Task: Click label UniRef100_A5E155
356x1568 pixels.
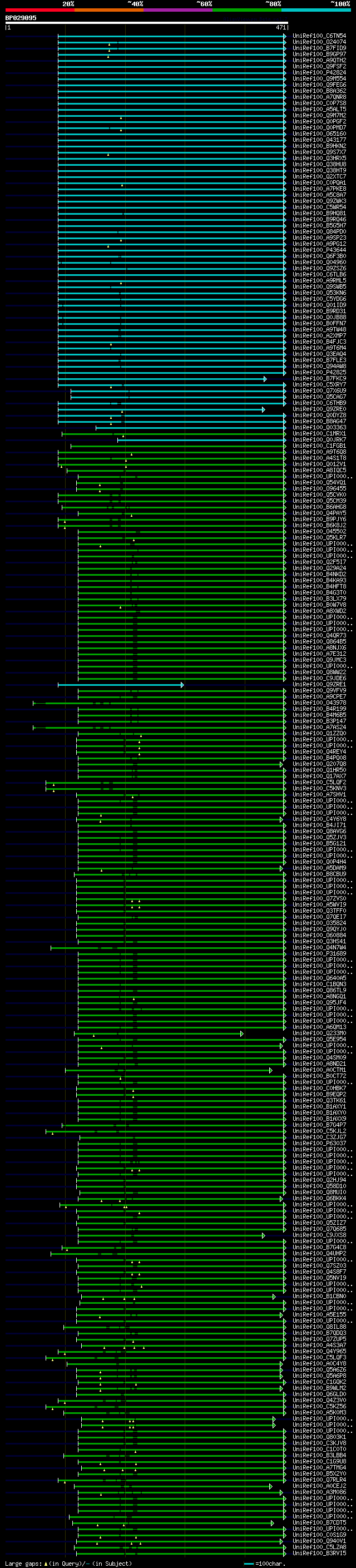Action: coord(319,1315)
